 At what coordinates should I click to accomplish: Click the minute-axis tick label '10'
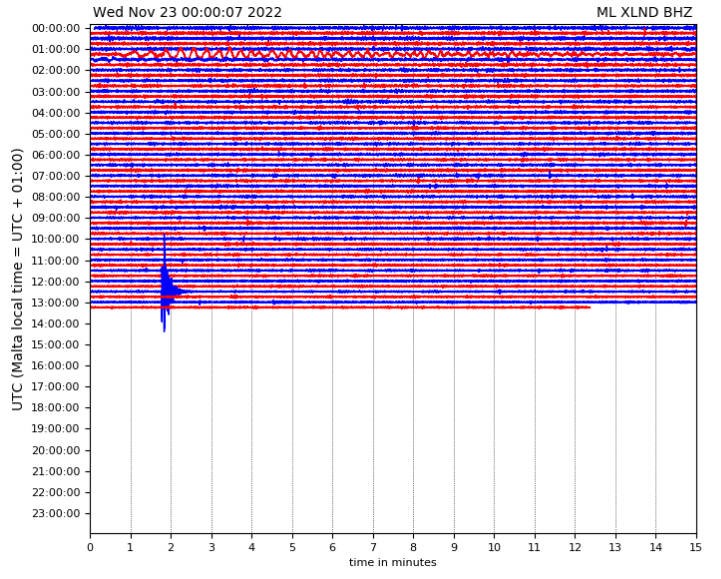(x=494, y=547)
